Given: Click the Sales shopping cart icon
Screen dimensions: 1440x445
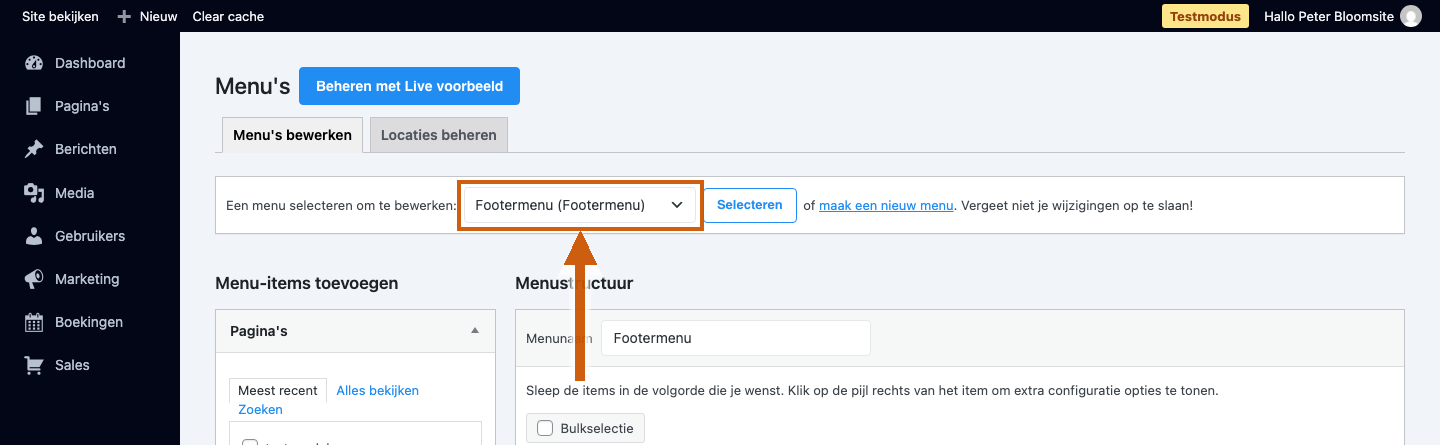Looking at the screenshot, I should tap(34, 365).
